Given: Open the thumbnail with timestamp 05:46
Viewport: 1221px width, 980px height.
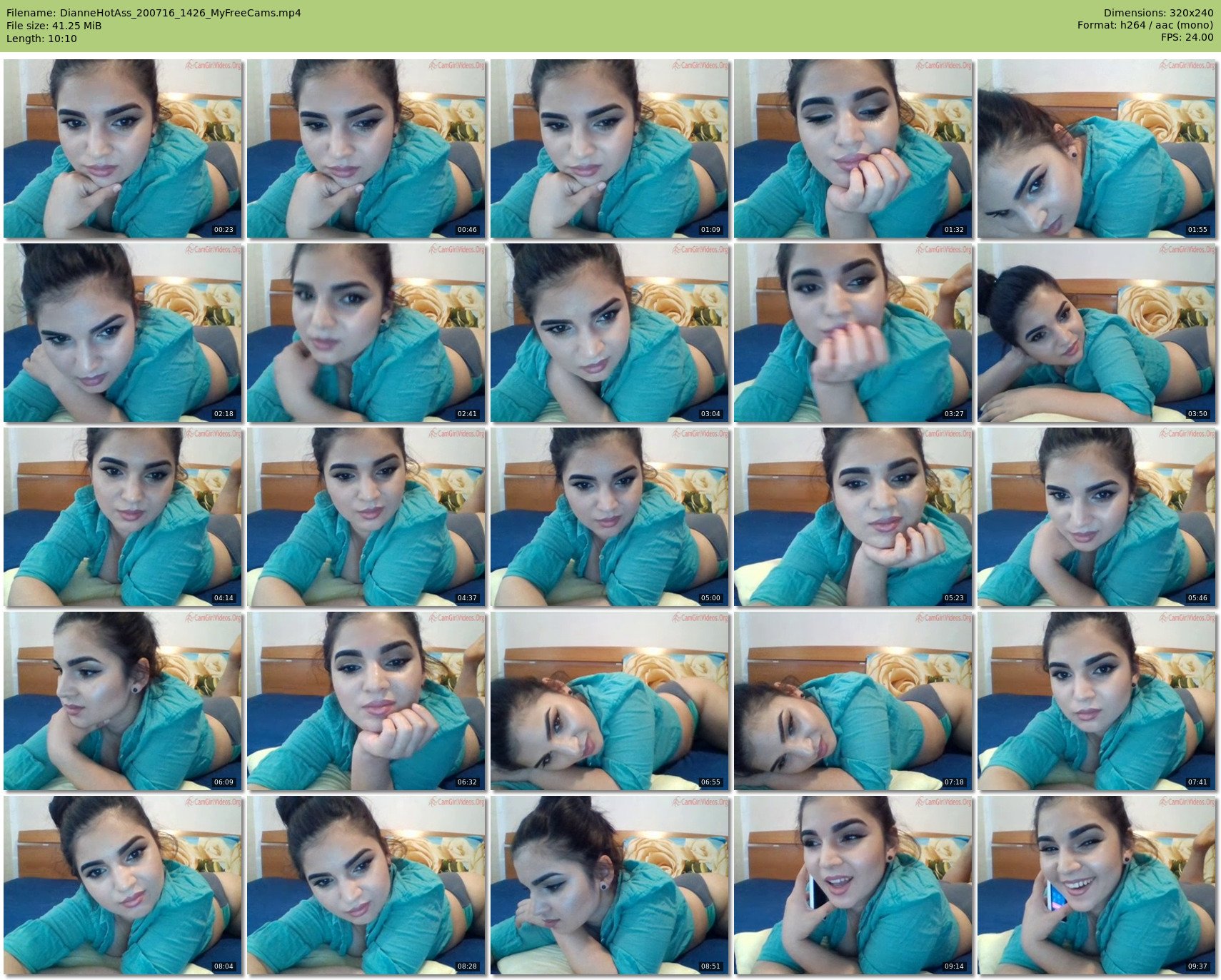Looking at the screenshot, I should (1097, 517).
